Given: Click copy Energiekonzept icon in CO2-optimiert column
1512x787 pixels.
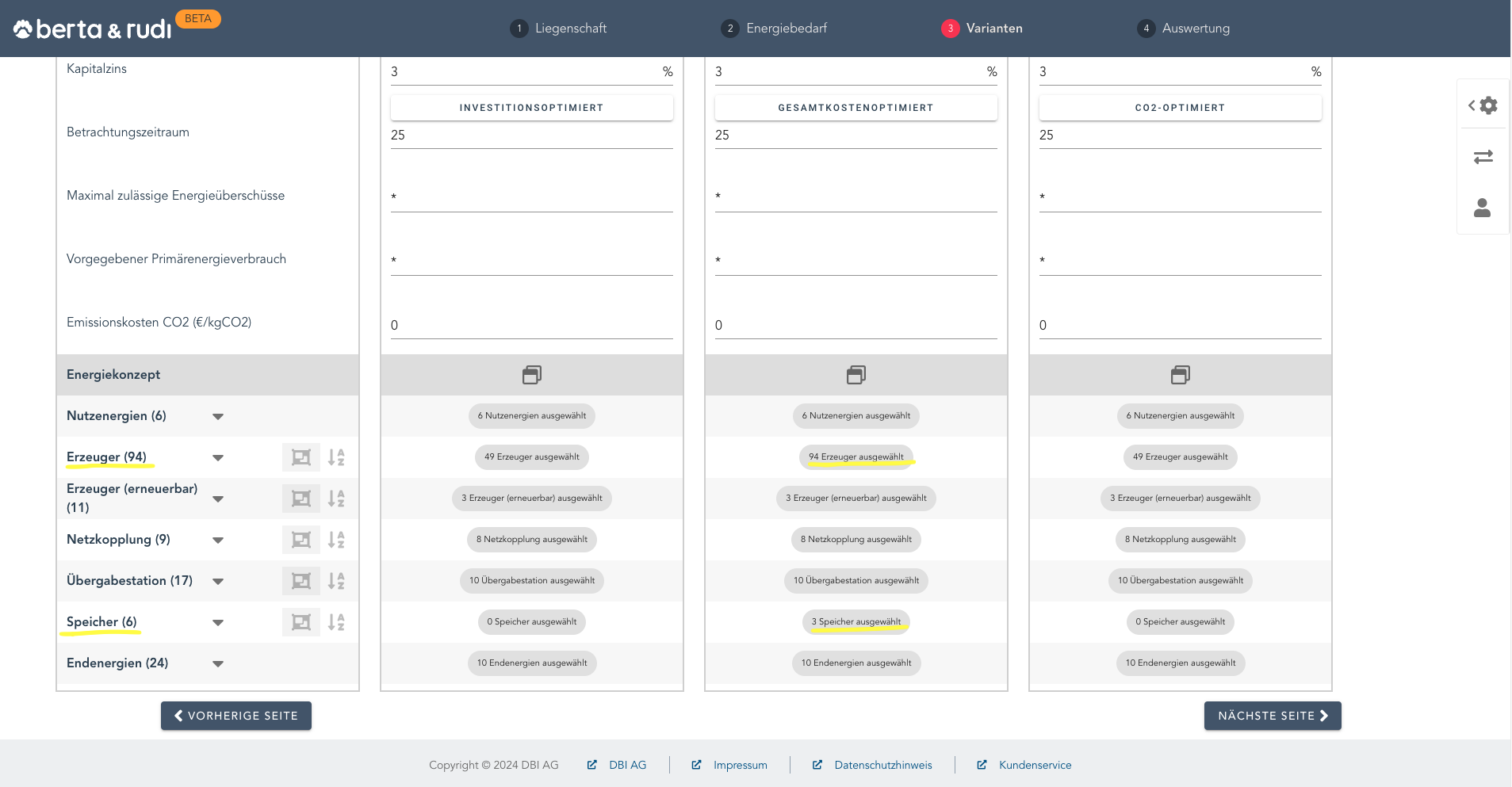Looking at the screenshot, I should [1180, 375].
